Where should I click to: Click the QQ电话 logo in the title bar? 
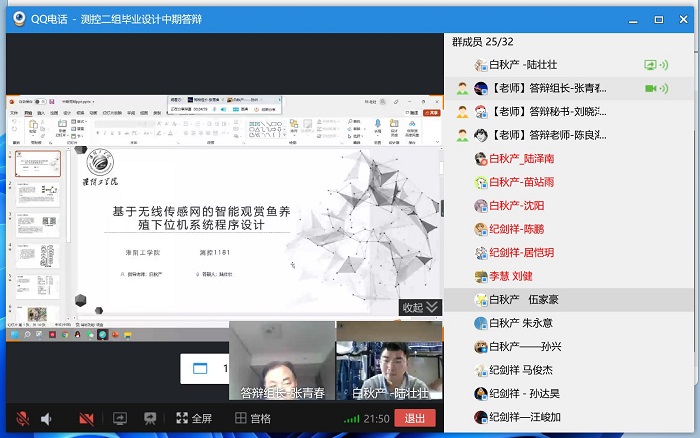[18, 15]
